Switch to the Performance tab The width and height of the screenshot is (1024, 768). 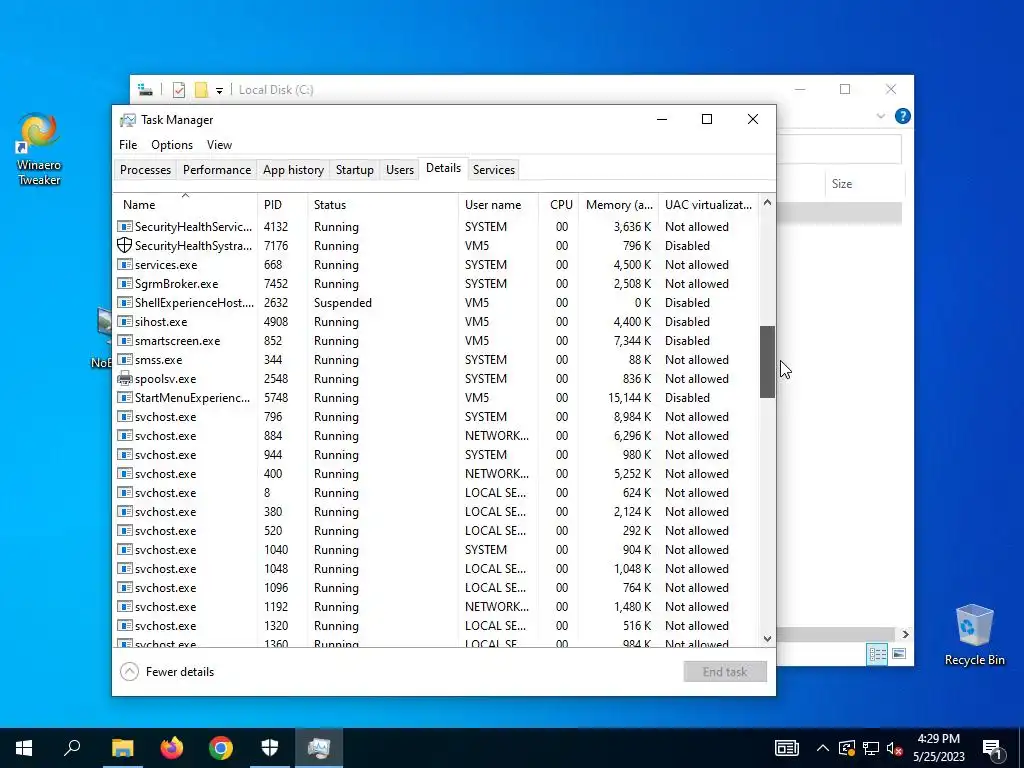click(217, 170)
